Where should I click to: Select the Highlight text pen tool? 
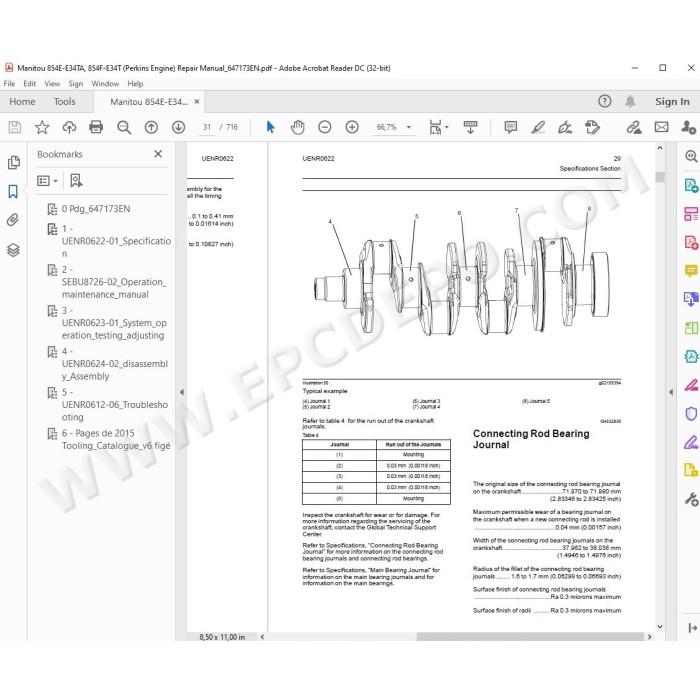tap(538, 127)
